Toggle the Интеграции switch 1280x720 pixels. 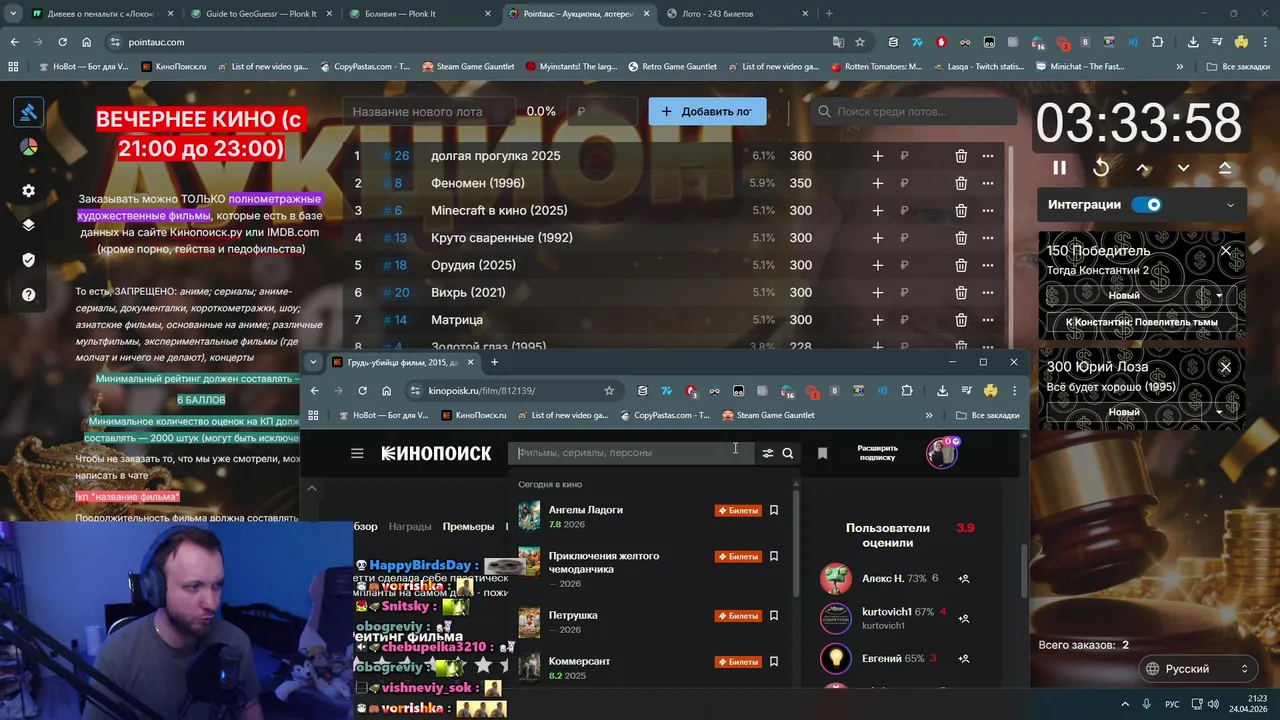(1147, 205)
